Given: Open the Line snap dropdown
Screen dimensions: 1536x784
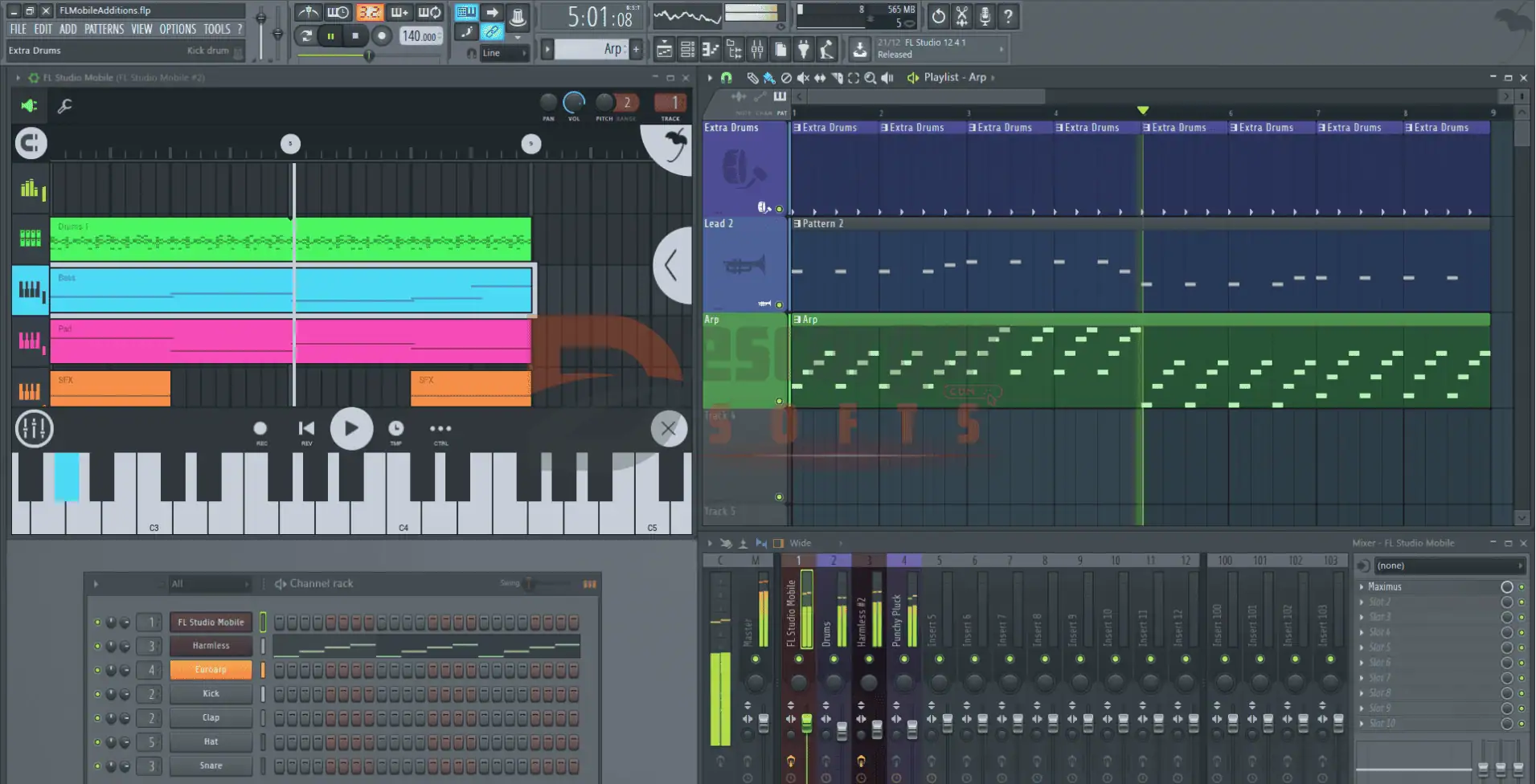Looking at the screenshot, I should (x=504, y=53).
